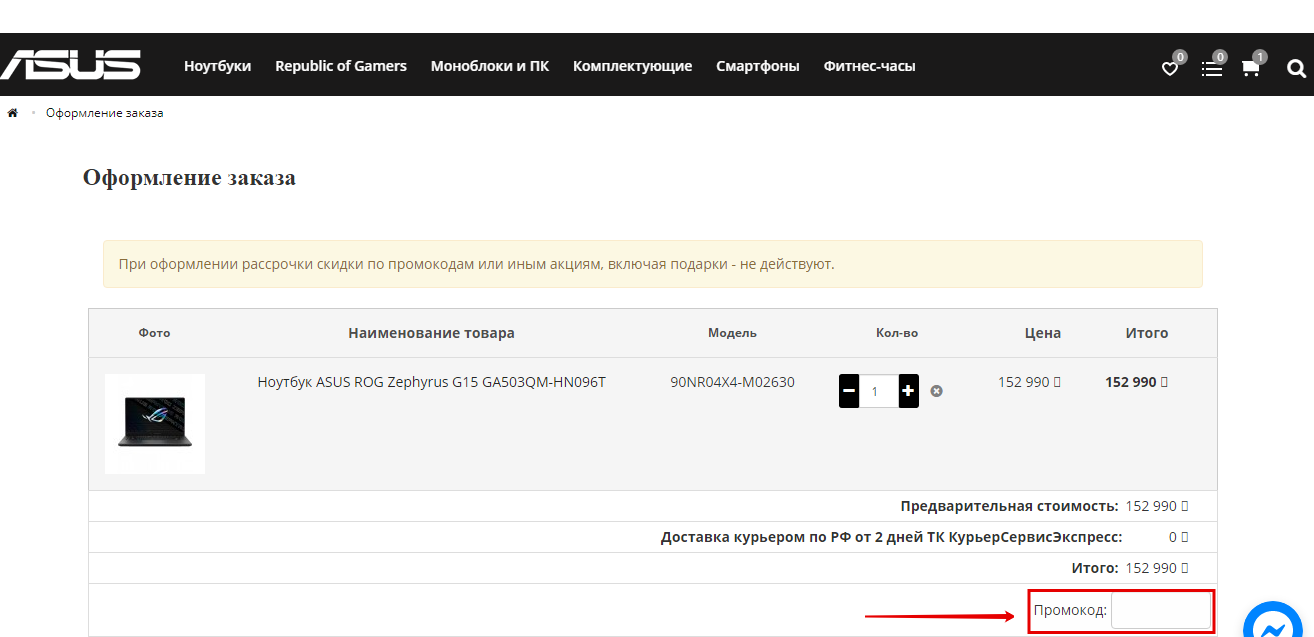Click the Предварительная стоимость label
The image size is (1314, 637).
pyautogui.click(x=1009, y=506)
